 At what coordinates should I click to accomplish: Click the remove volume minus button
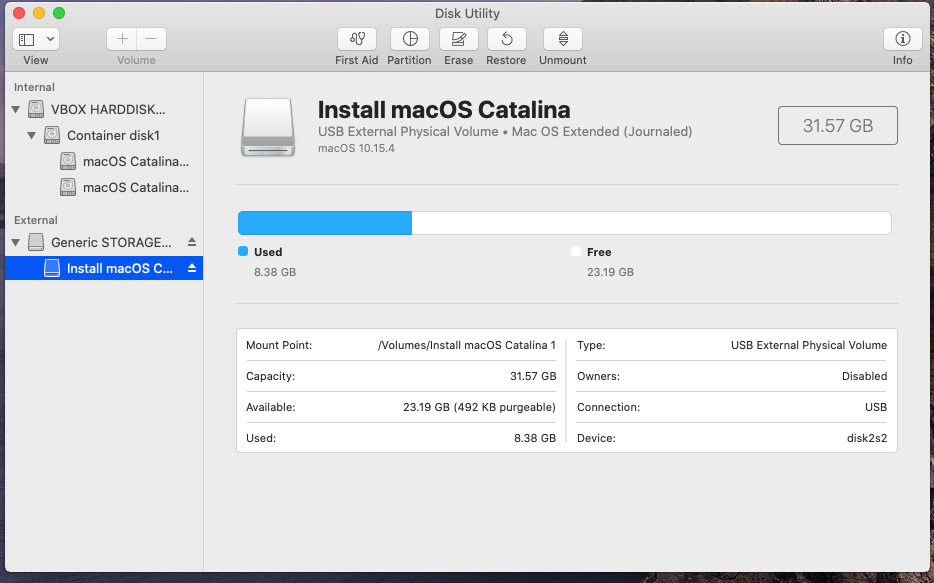151,39
